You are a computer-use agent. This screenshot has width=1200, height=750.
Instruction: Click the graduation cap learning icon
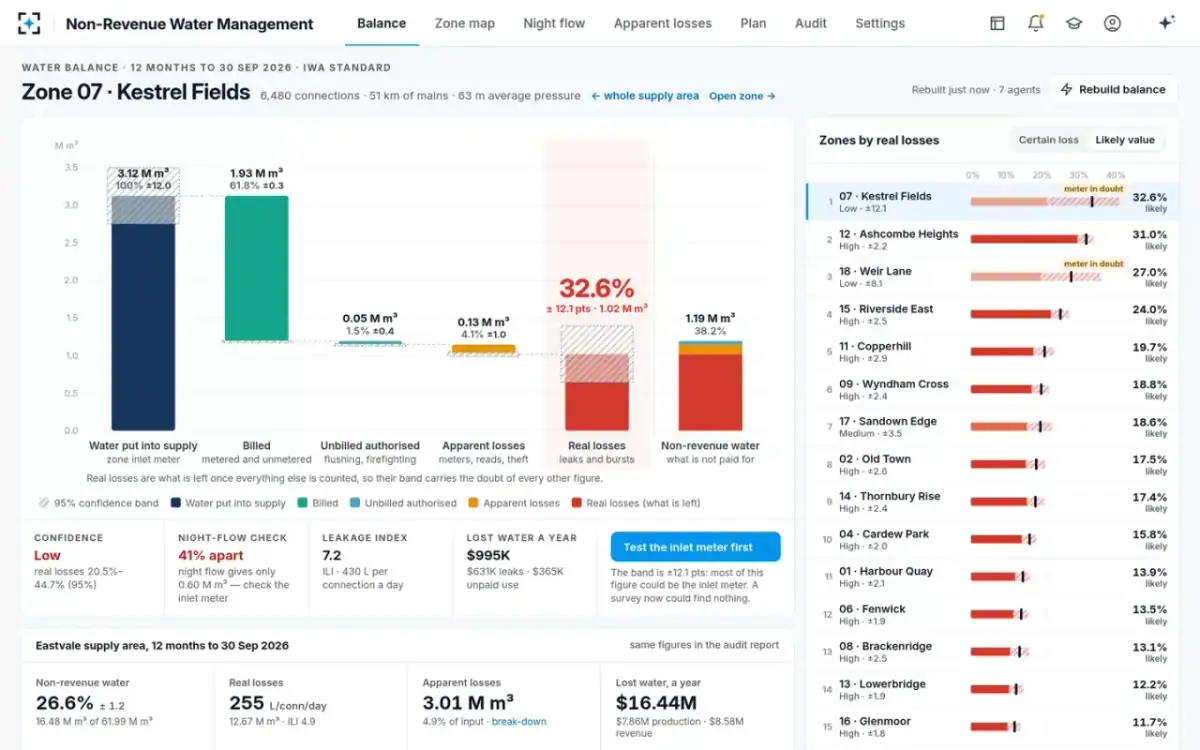click(1073, 23)
